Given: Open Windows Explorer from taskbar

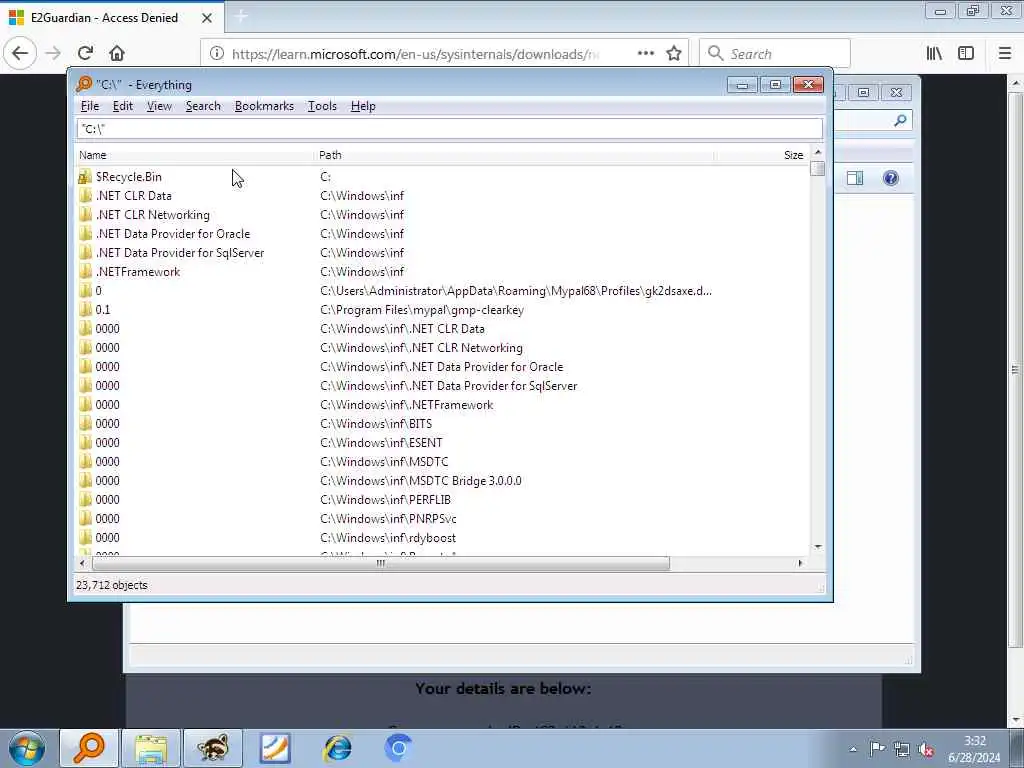Looking at the screenshot, I should (152, 748).
